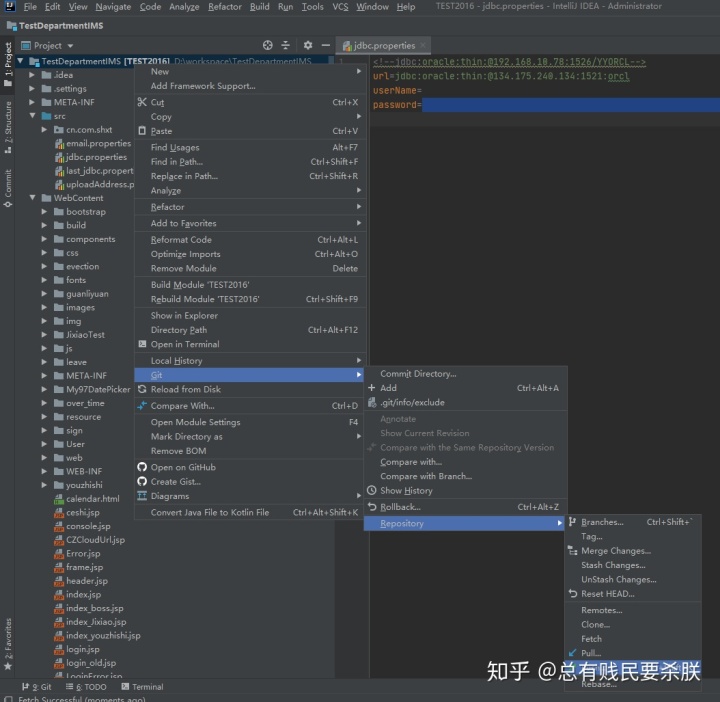Open the VCS menu
This screenshot has height=702, width=720.
(340, 6)
